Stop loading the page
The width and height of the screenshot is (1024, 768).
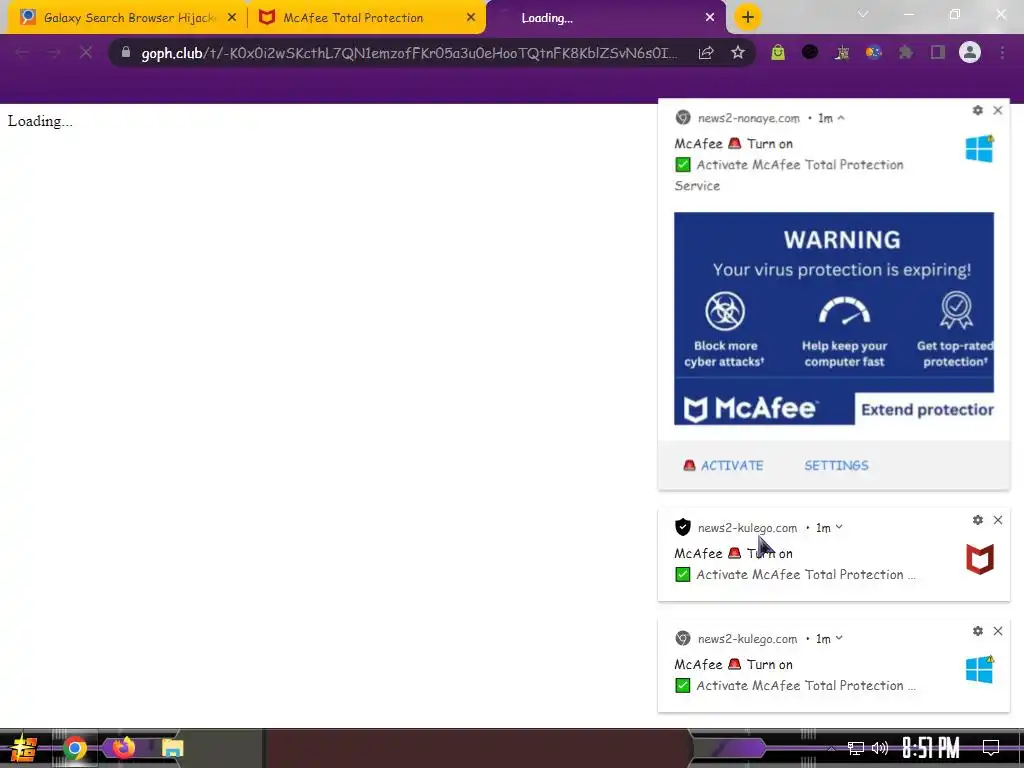pos(86,52)
